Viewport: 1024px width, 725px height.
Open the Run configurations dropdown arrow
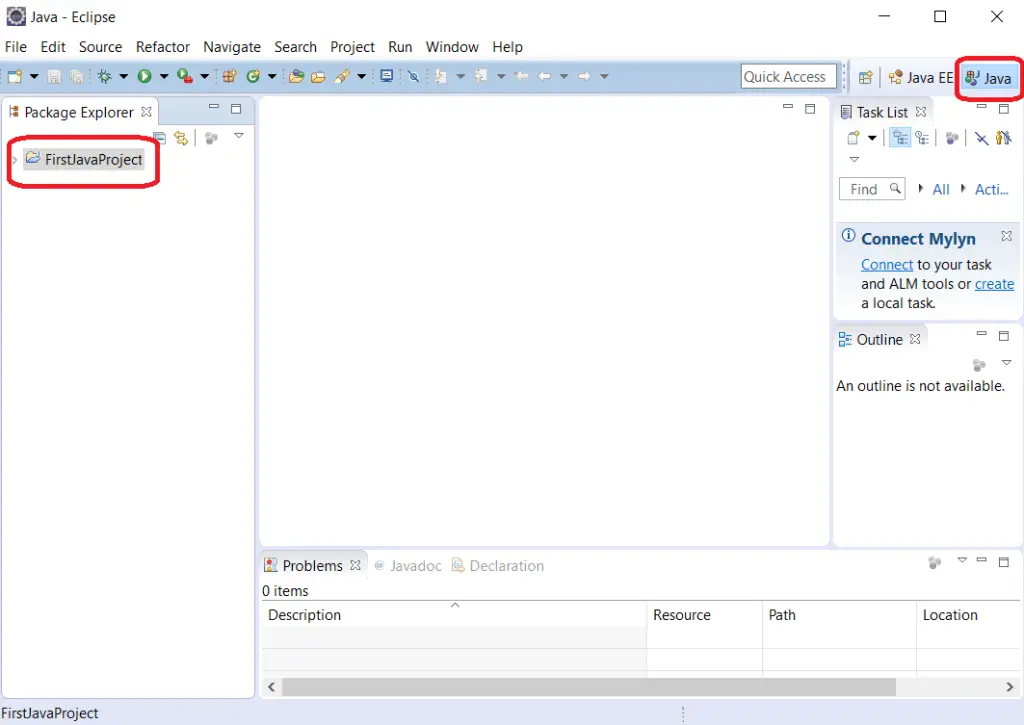164,76
